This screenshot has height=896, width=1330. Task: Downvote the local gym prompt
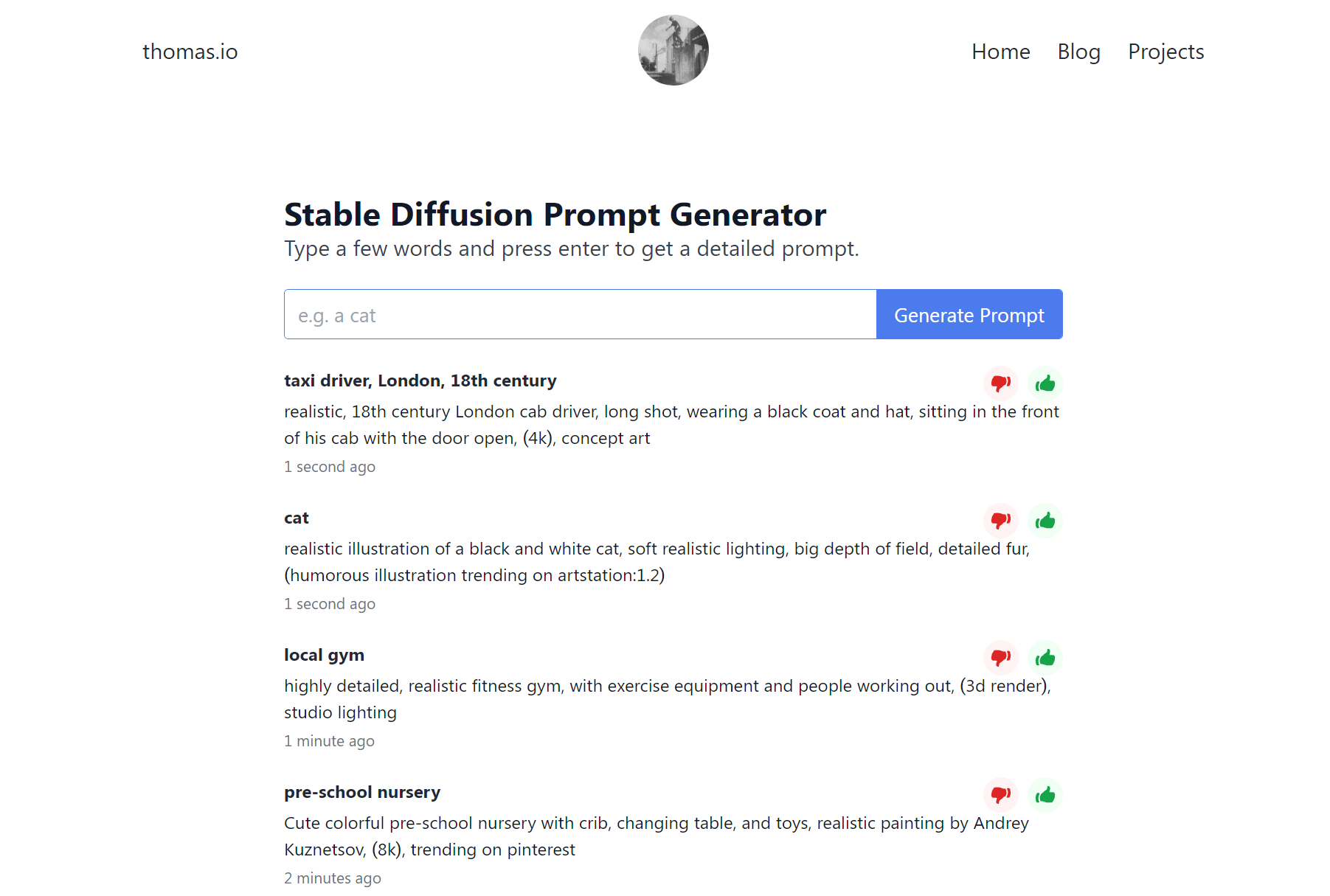pyautogui.click(x=1000, y=658)
